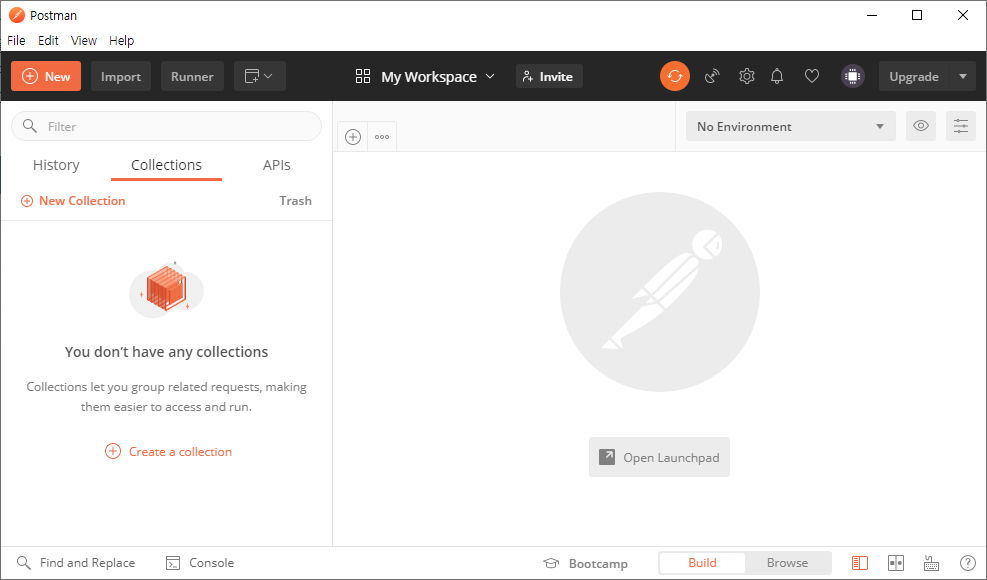Open the Help menu
Screen dimensions: 987x580
point(121,40)
